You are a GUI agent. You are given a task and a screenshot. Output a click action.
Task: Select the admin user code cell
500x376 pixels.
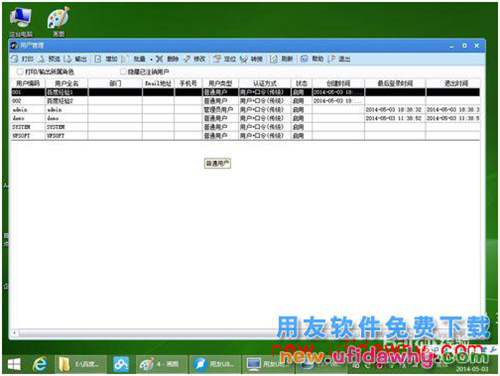28,109
